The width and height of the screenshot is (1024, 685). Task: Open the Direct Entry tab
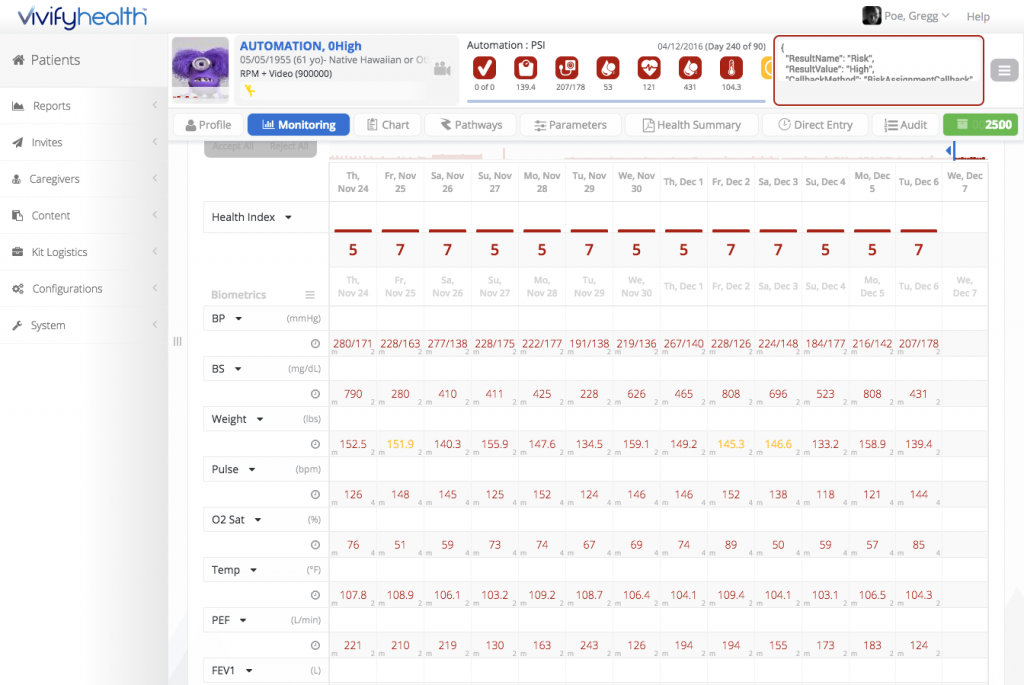point(815,125)
